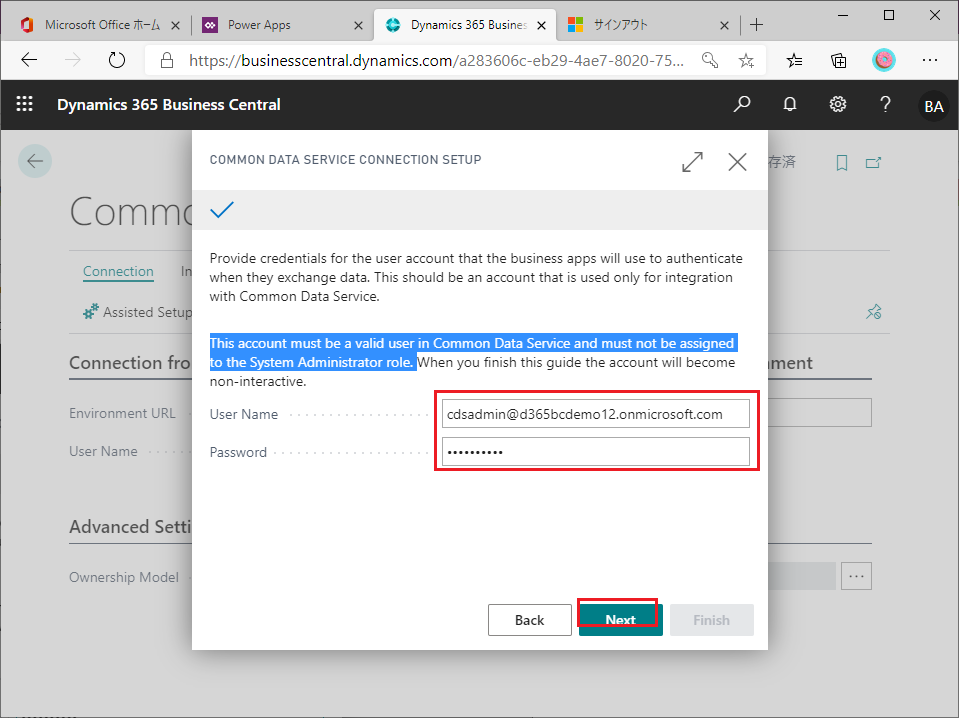
Task: Click the lock icon in address bar
Action: coord(166,60)
